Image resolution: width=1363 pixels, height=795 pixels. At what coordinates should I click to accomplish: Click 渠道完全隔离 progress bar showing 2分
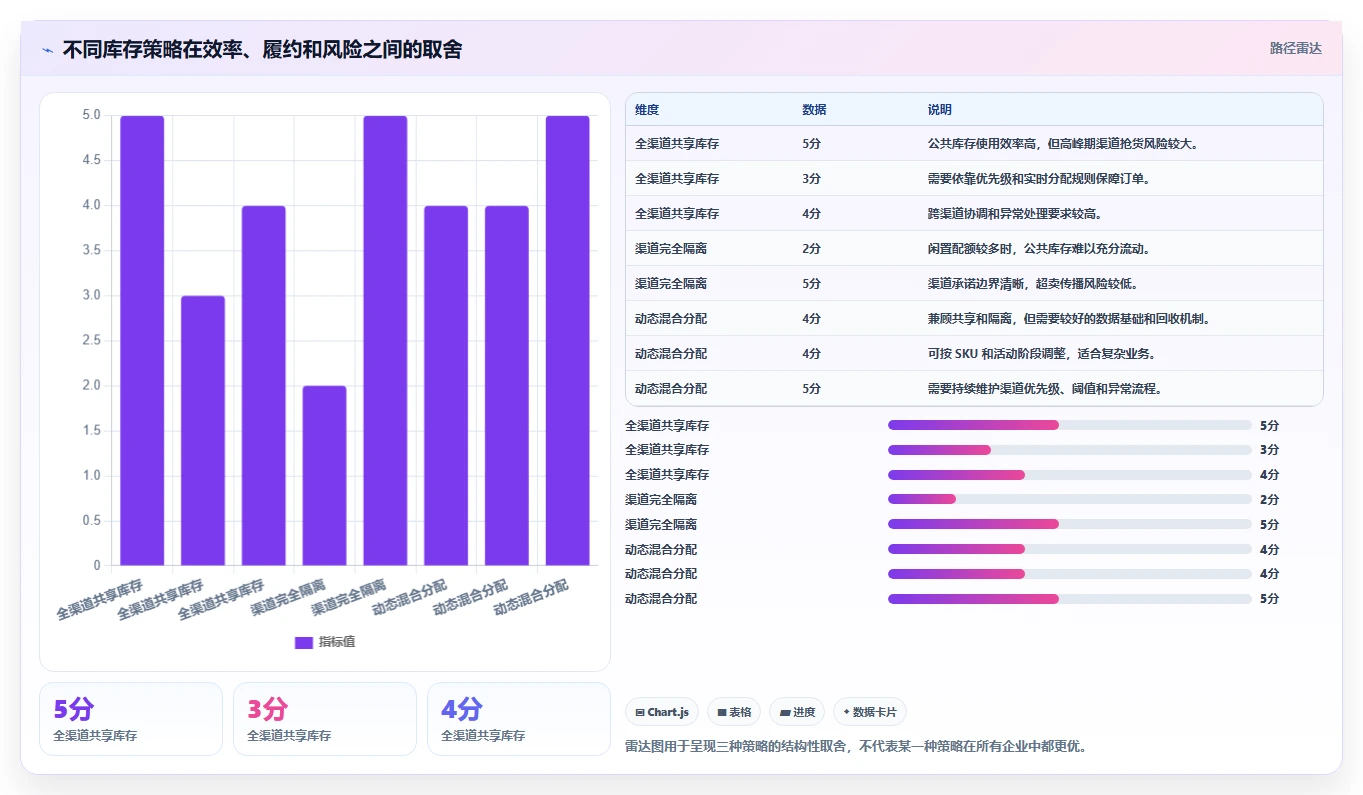tap(1069, 499)
